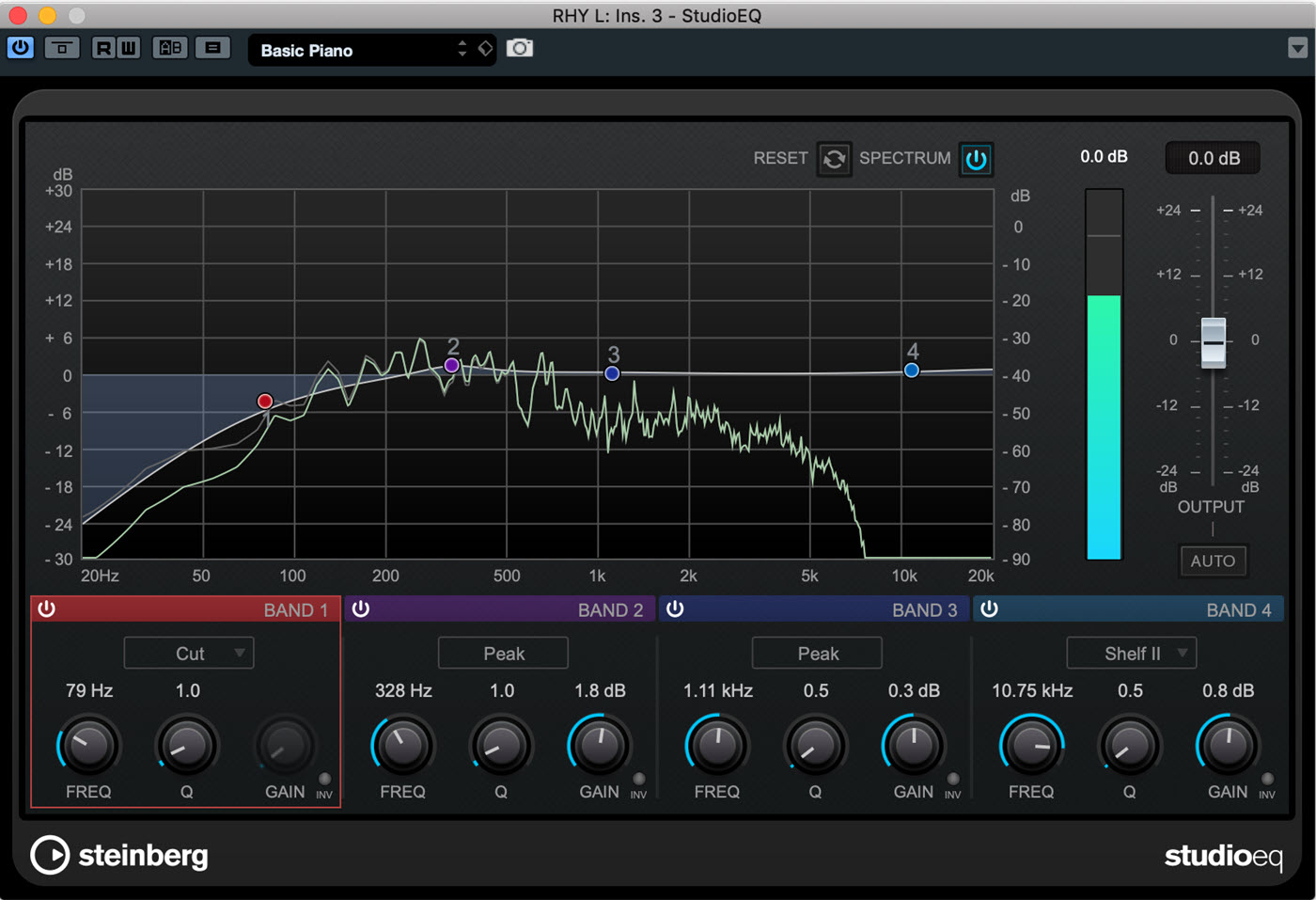Screen dimensions: 1316x900
Task: Click the 0.8 dB gain value
Action: tap(1228, 691)
